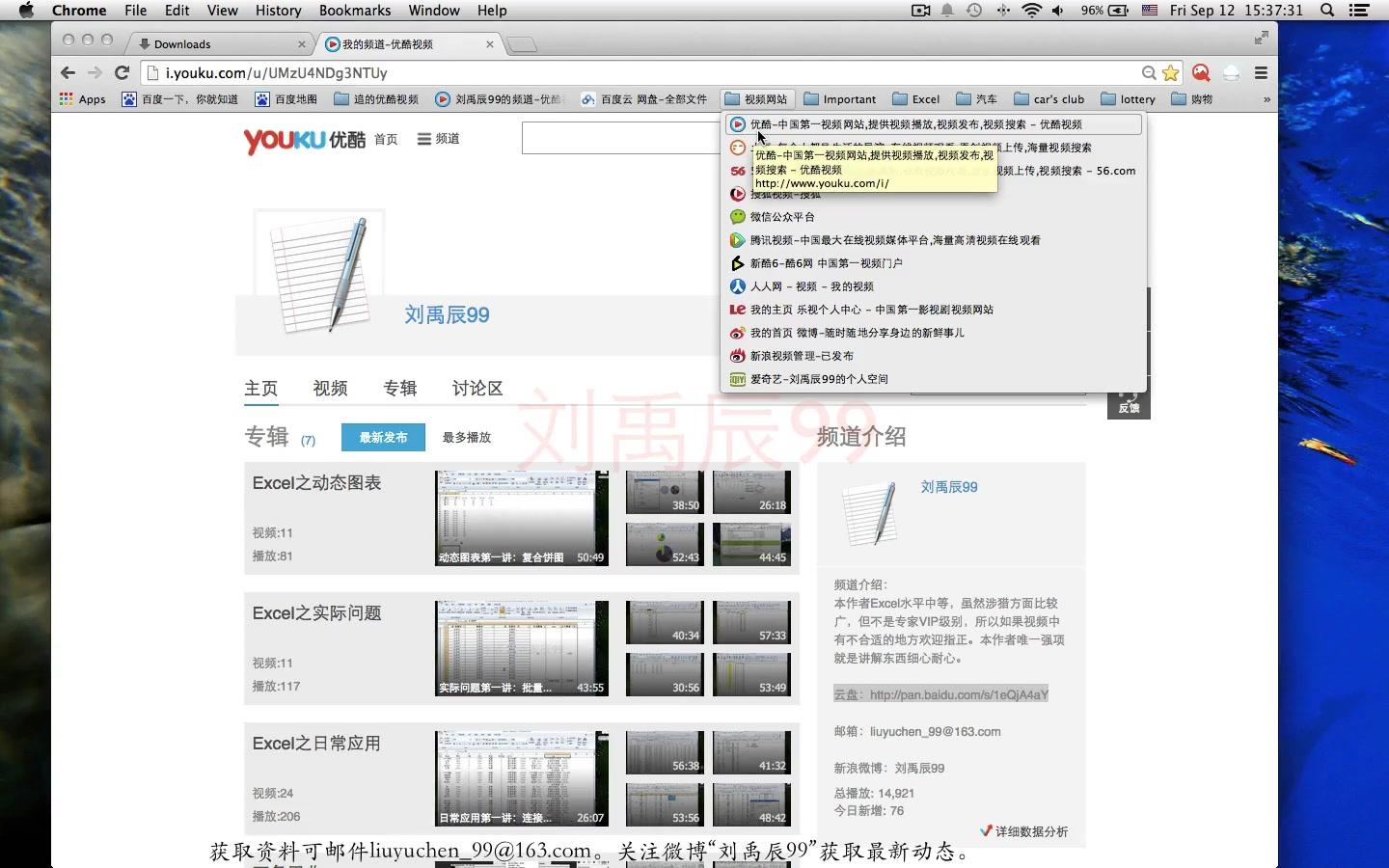Click the 刘禹辰99 name in the channel intro

pos(949,487)
